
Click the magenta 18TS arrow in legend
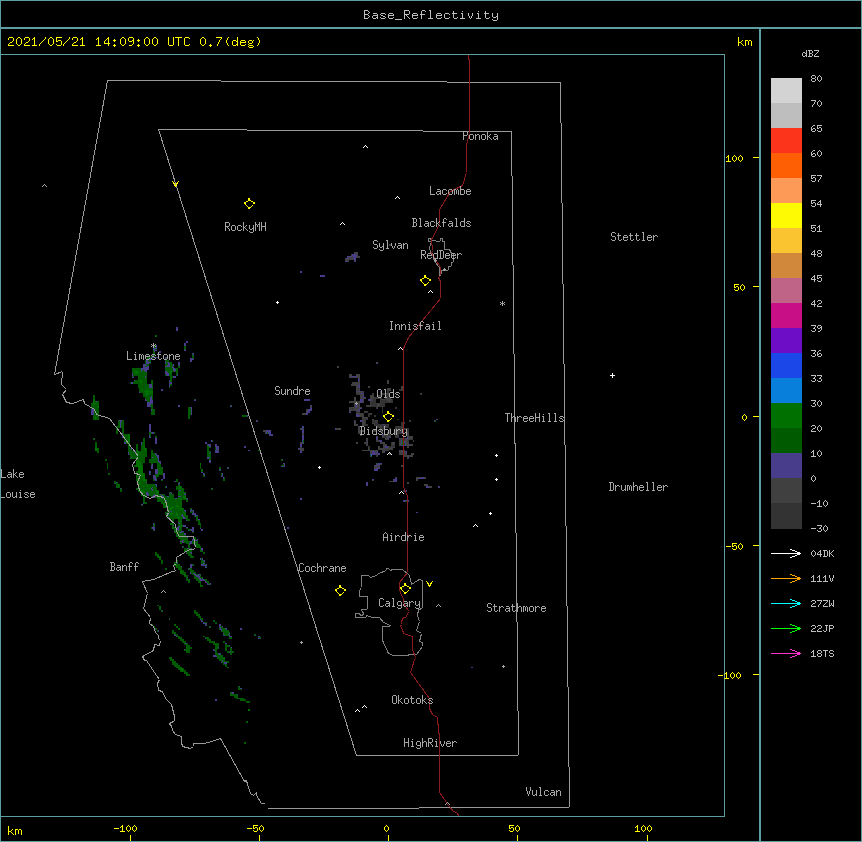click(x=786, y=653)
